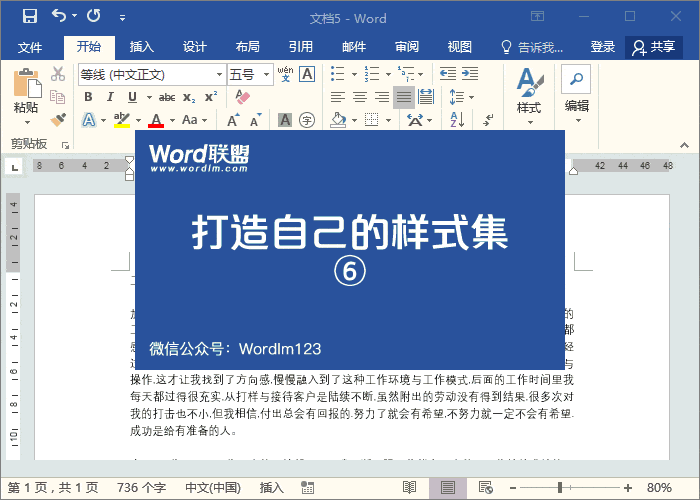700x500 pixels.
Task: Switch to the 视图 ribbon tab
Action: pos(459,46)
